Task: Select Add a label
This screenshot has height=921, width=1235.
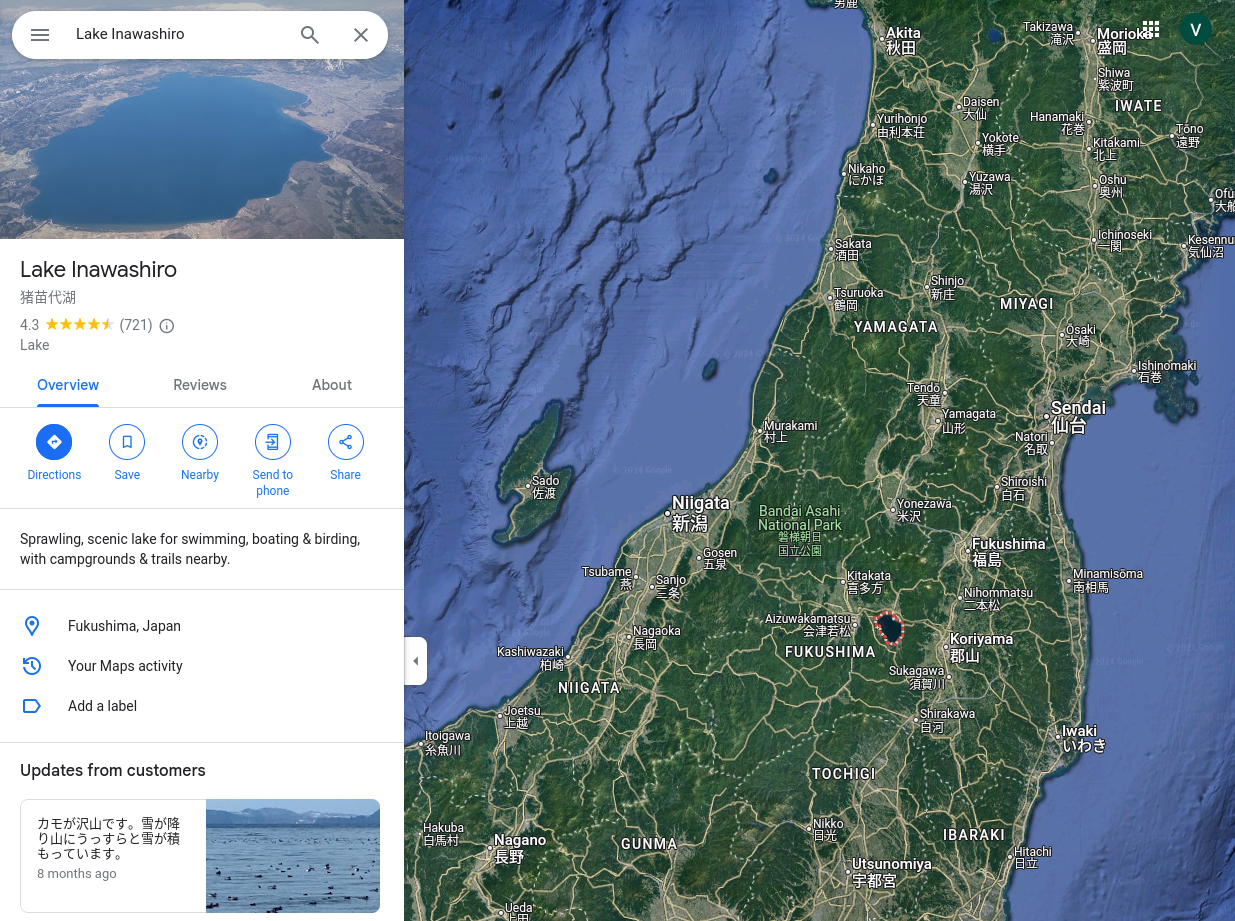Action: (x=202, y=706)
